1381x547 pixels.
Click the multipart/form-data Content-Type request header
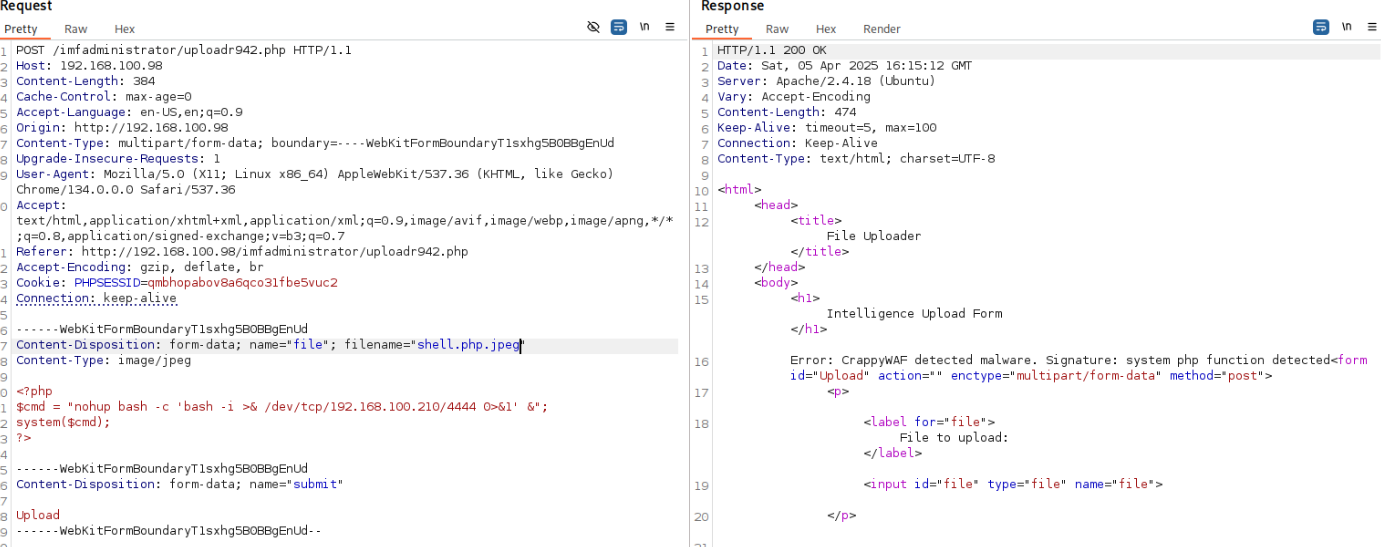315,143
